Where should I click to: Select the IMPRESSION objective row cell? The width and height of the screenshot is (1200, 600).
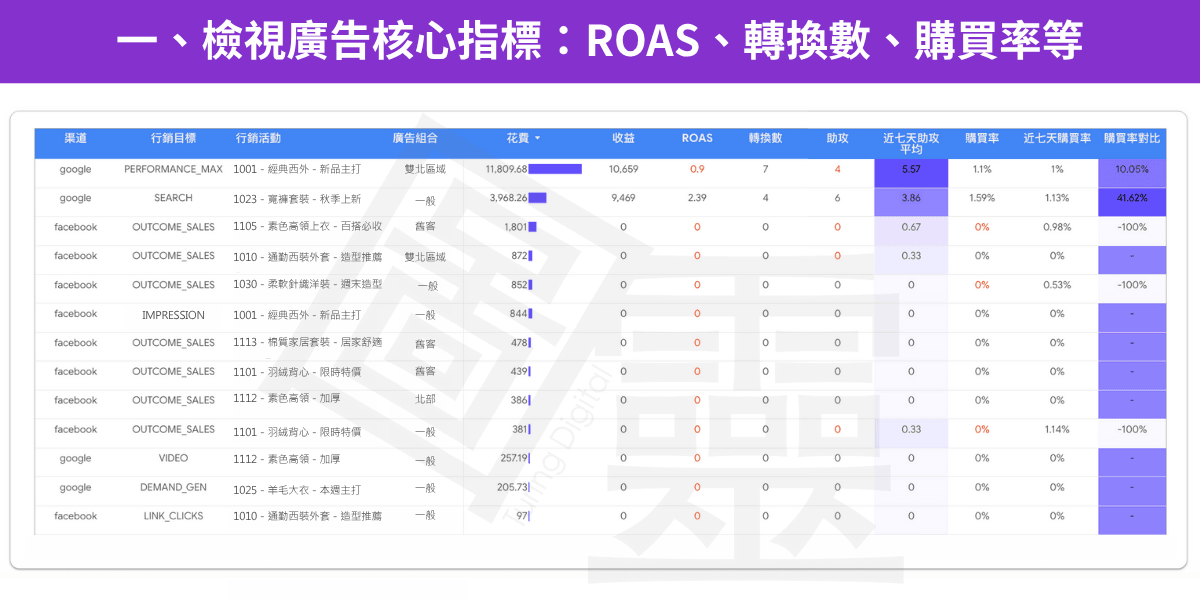(x=173, y=314)
